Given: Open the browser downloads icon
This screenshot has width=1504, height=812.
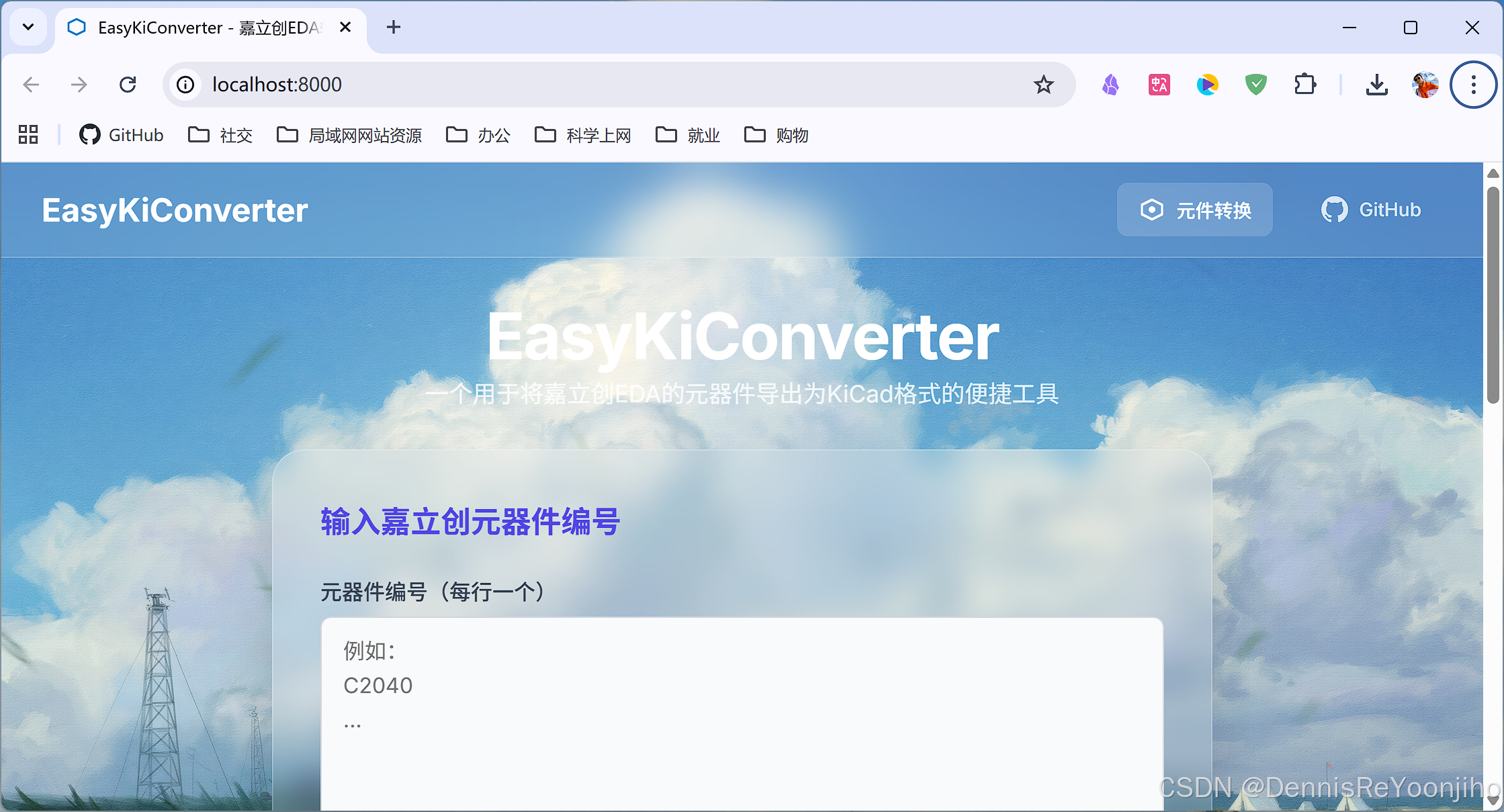Looking at the screenshot, I should click(x=1376, y=85).
